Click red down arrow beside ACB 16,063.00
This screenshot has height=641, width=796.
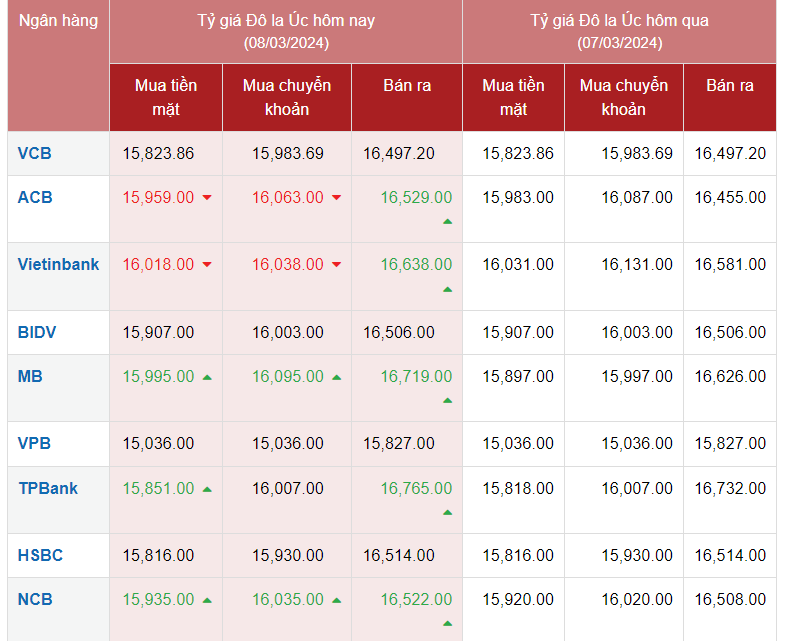coord(336,198)
